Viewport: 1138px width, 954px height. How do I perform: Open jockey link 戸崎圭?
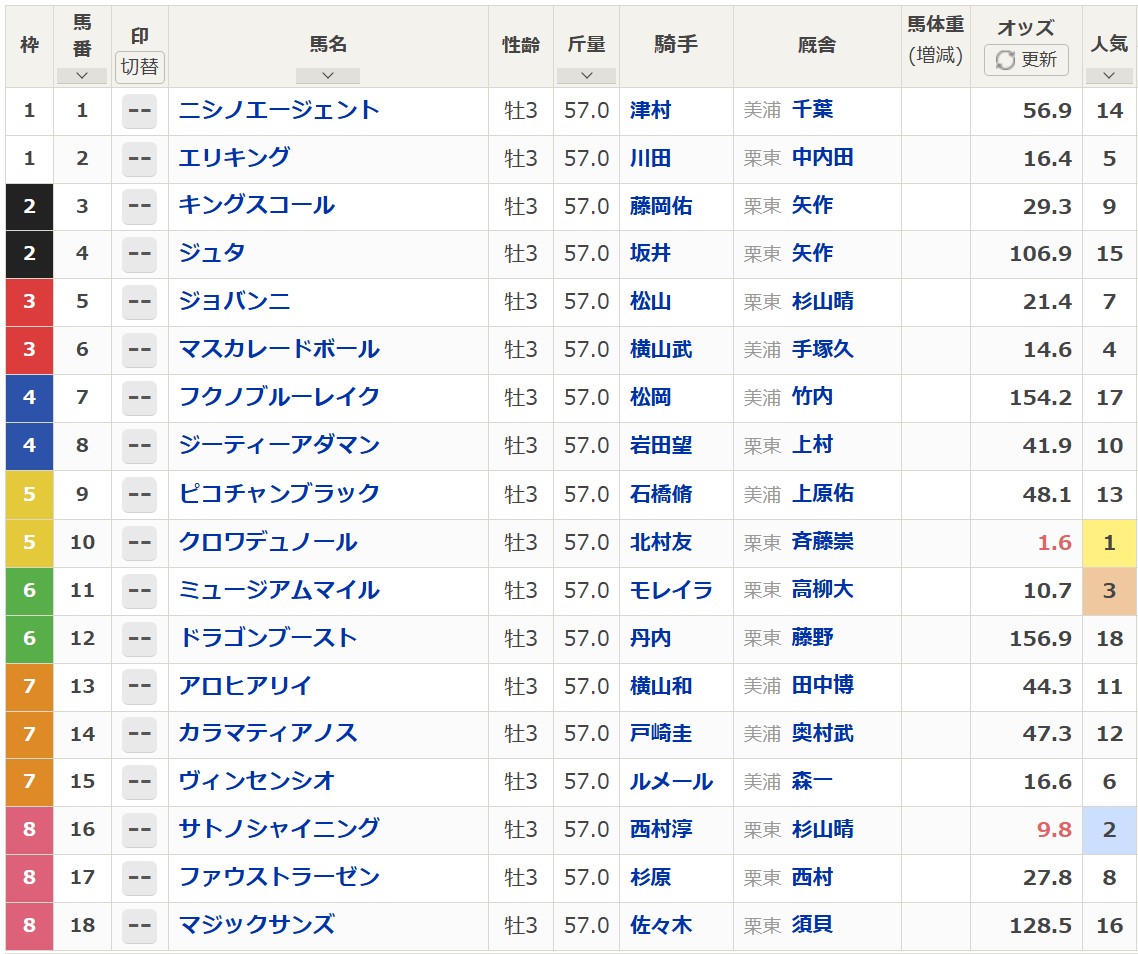click(x=661, y=734)
